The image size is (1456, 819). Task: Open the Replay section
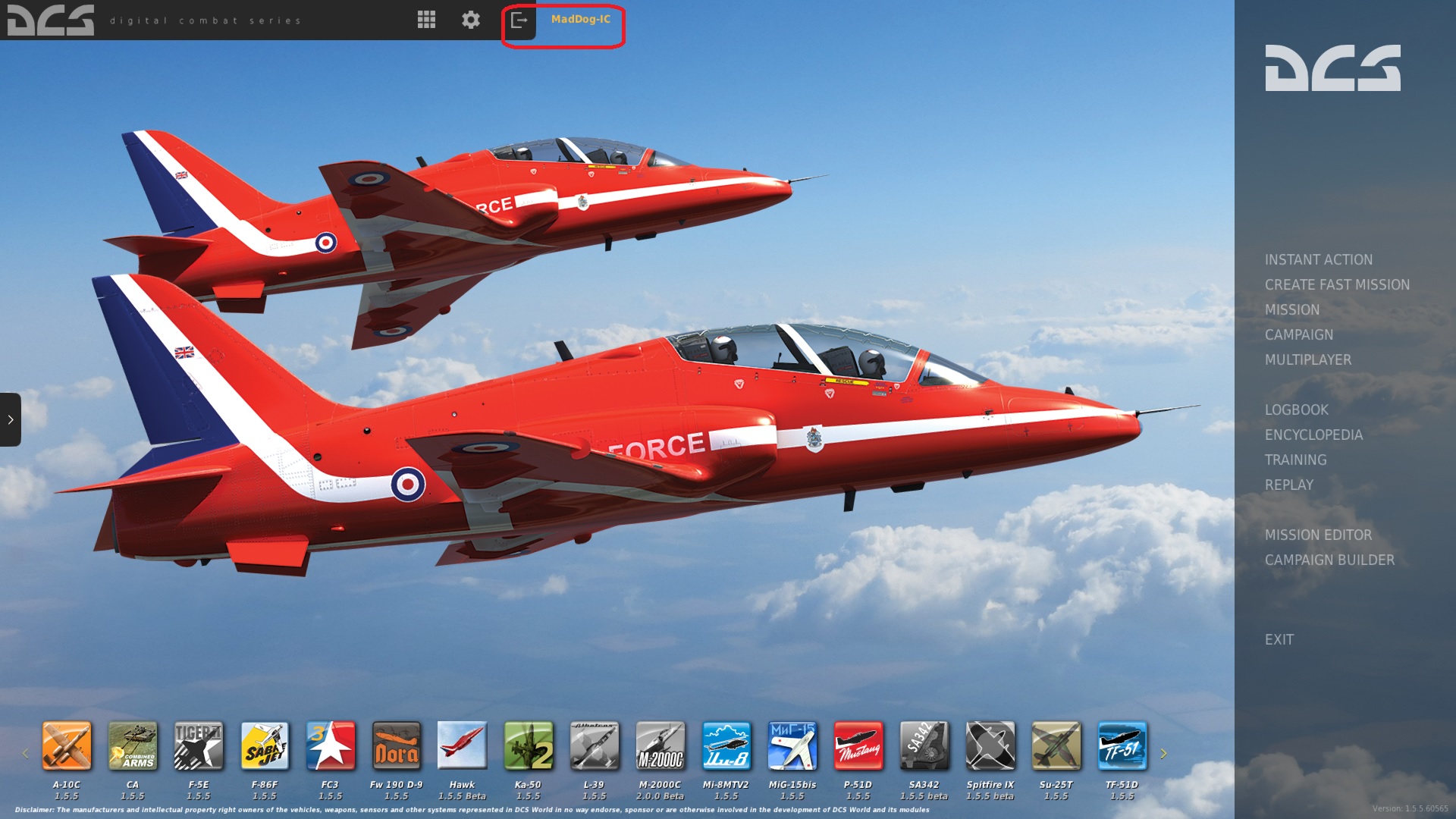(x=1289, y=485)
